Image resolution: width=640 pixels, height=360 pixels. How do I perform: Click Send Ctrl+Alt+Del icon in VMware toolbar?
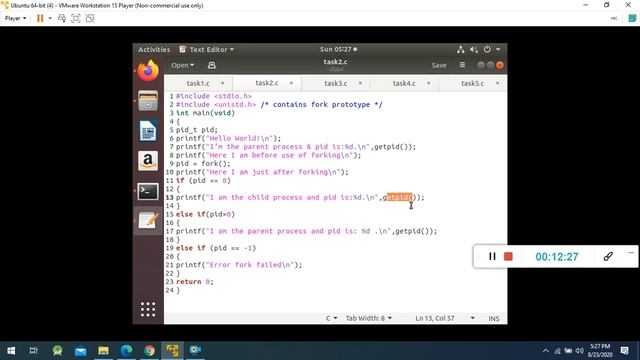coord(62,18)
